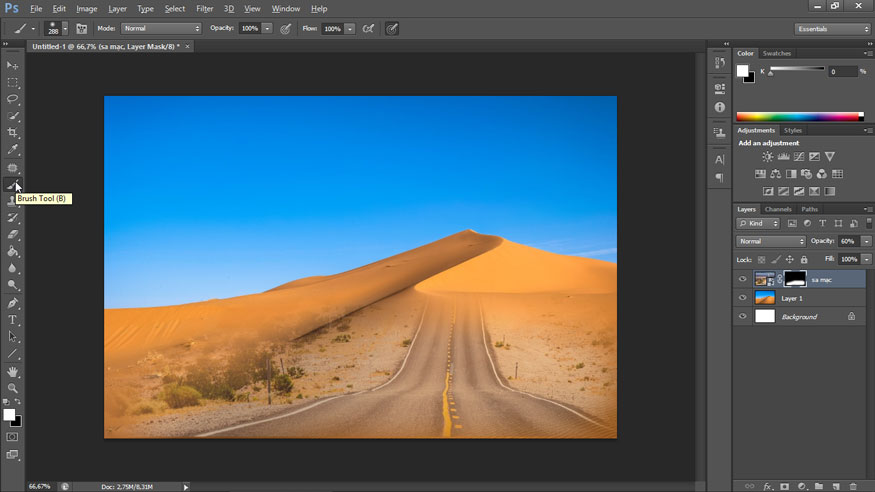This screenshot has width=875, height=492.
Task: Hide the sa mac layer
Action: coord(742,280)
